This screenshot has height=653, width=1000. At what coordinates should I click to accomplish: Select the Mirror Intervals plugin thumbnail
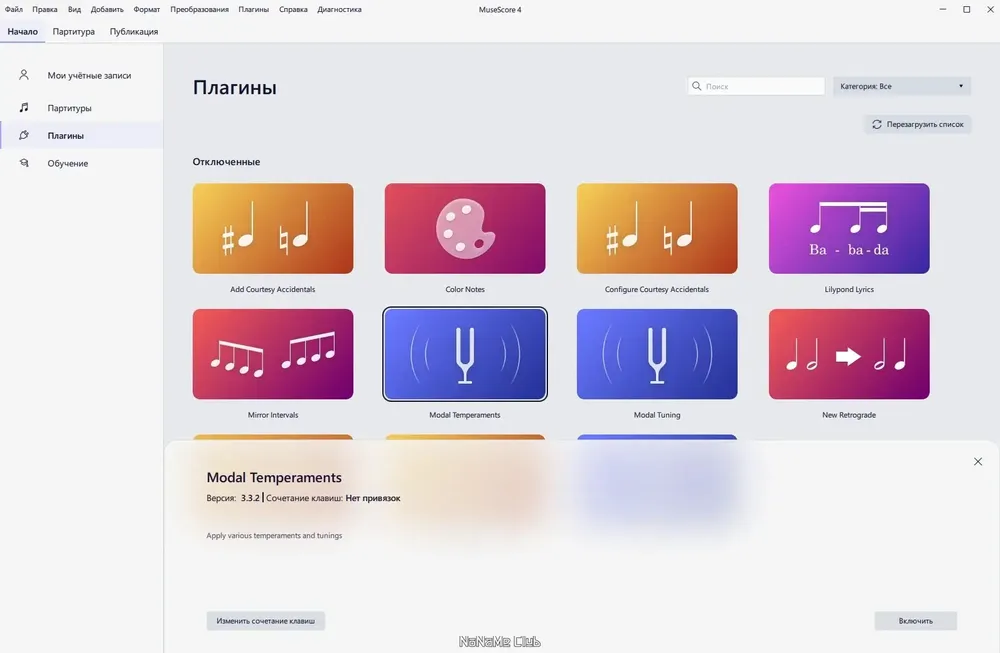[x=273, y=354]
